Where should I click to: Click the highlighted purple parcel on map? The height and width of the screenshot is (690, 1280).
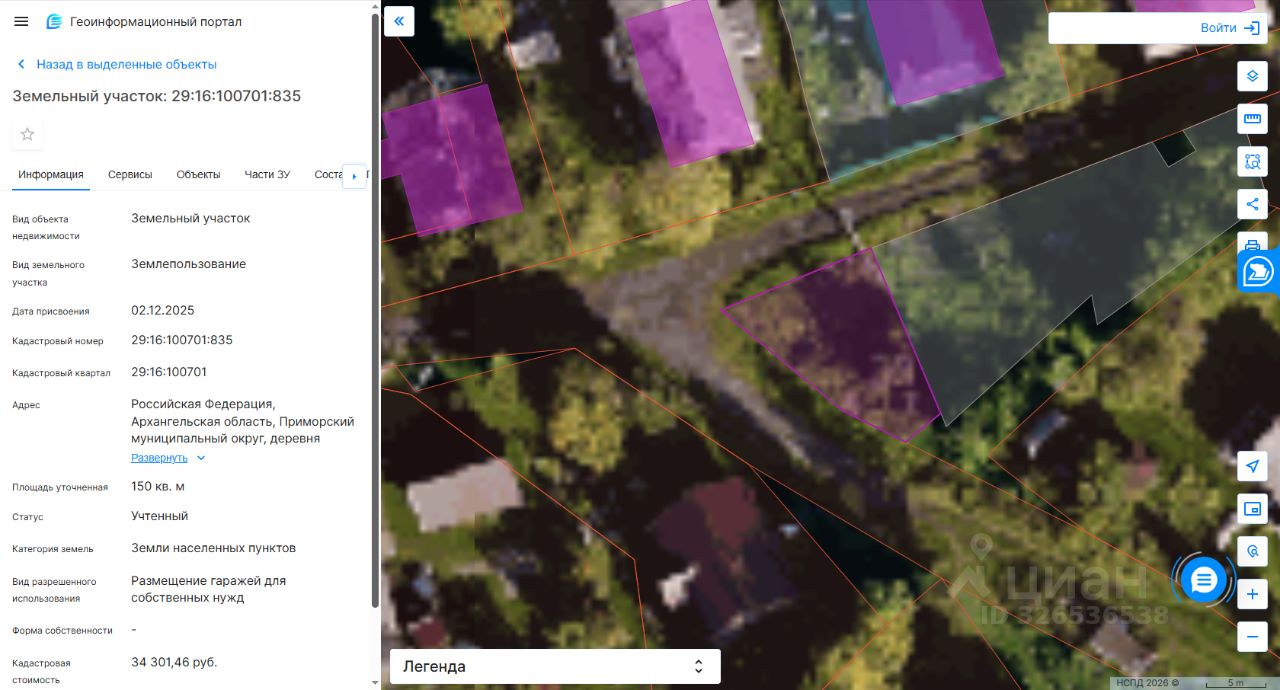pos(838,345)
